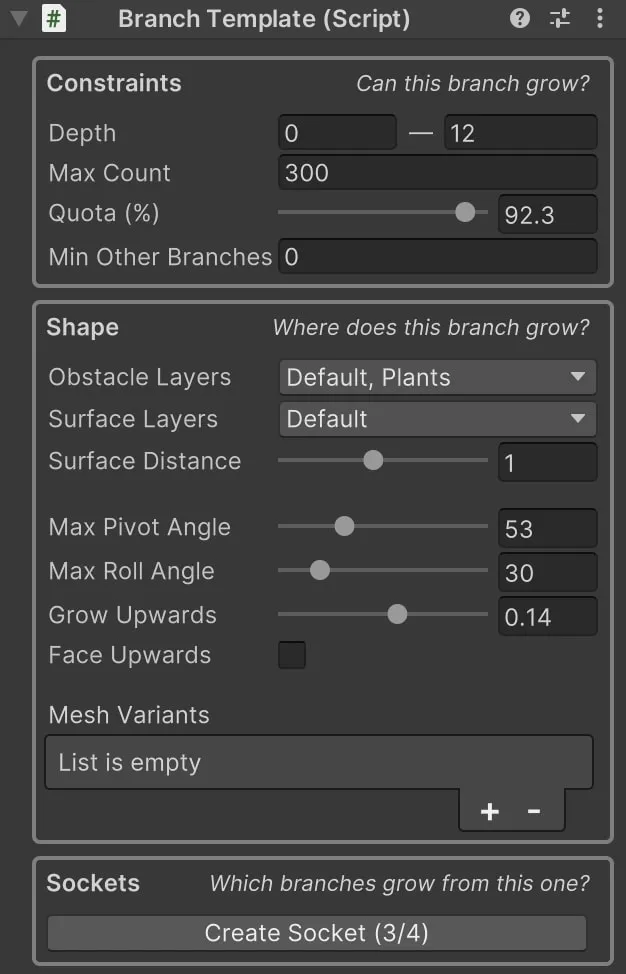Click the Create Socket (3/4) button
This screenshot has width=626, height=974.
[317, 933]
